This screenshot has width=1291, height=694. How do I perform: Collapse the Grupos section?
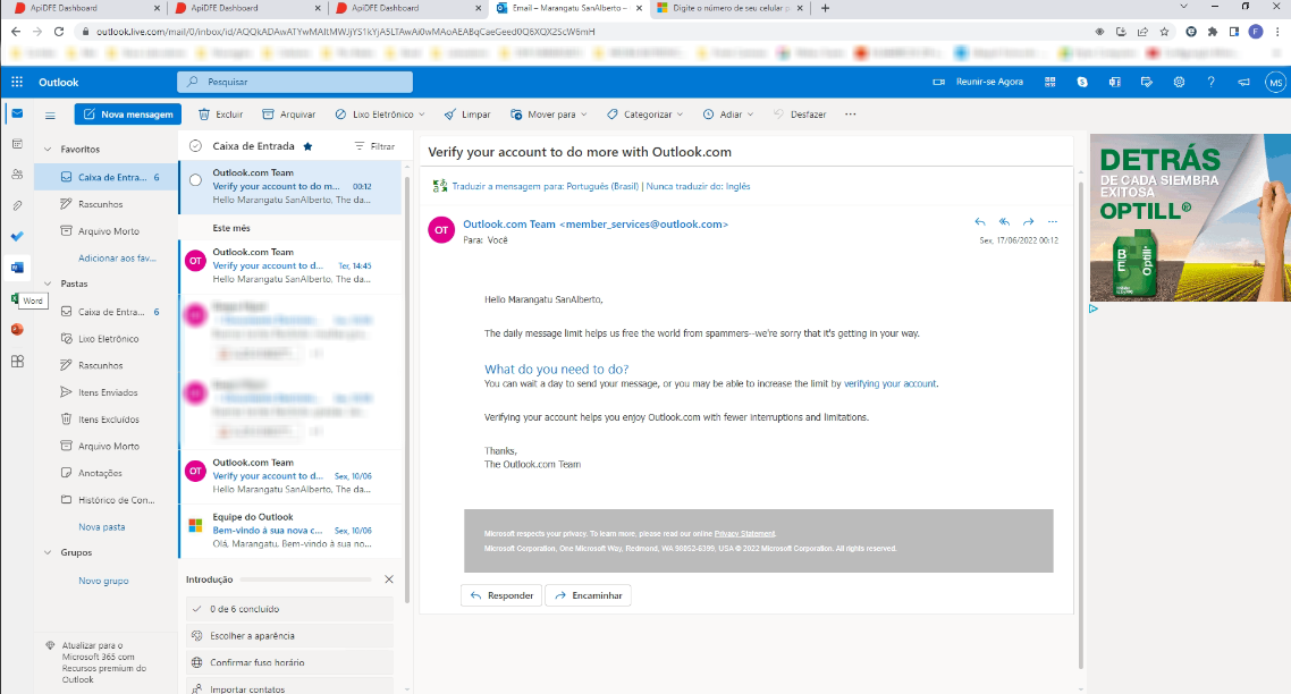(x=47, y=552)
